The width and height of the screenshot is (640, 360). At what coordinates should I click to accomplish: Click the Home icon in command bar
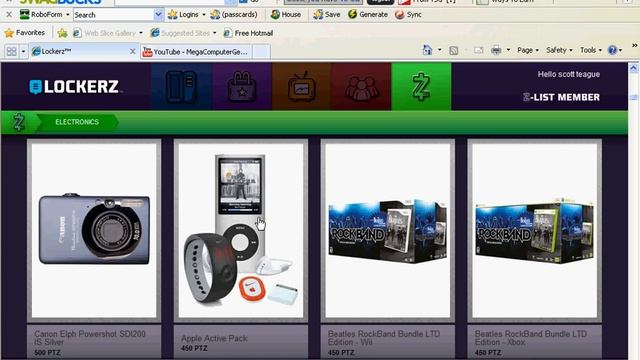click(427, 50)
